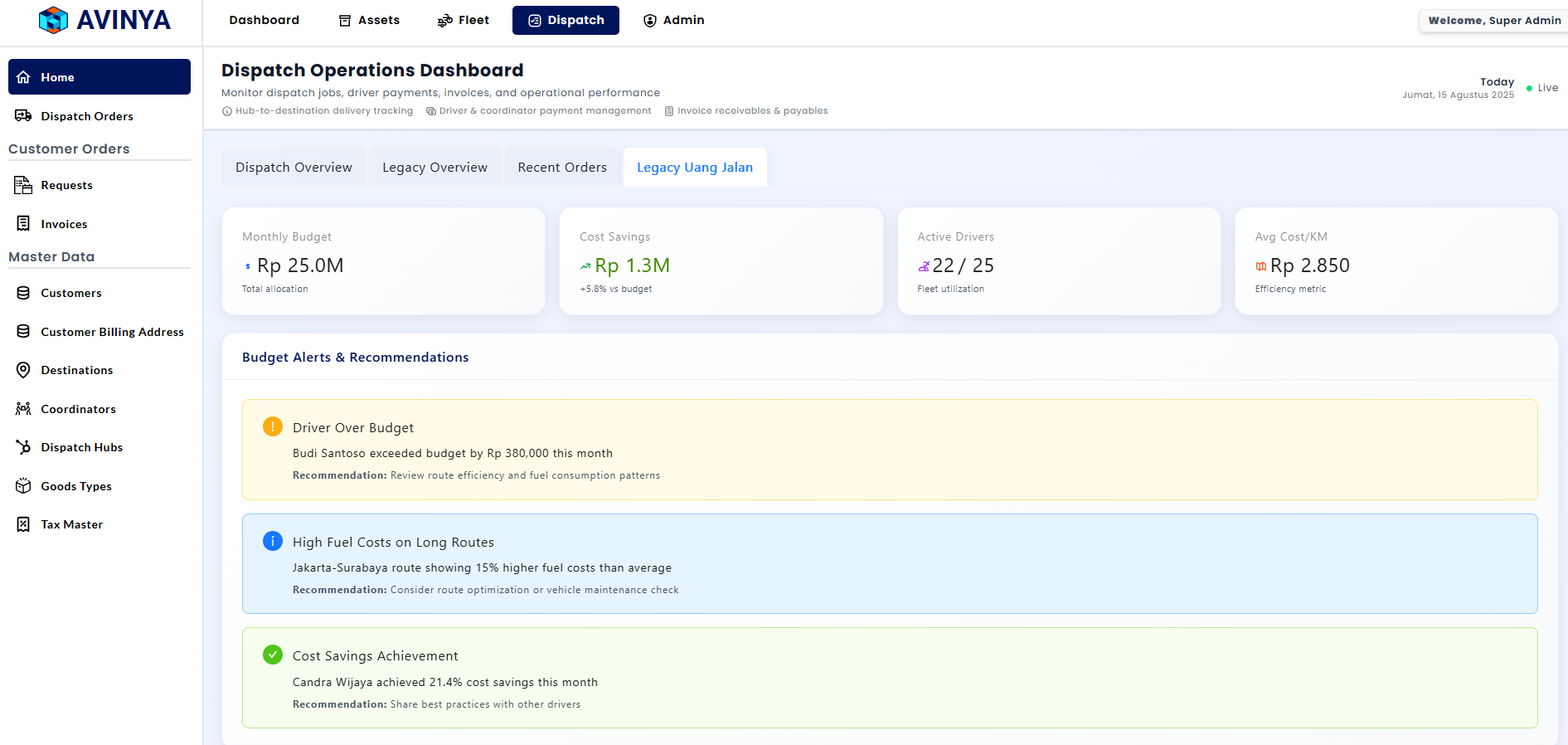Switch to the Recent Orders tab

point(562,168)
